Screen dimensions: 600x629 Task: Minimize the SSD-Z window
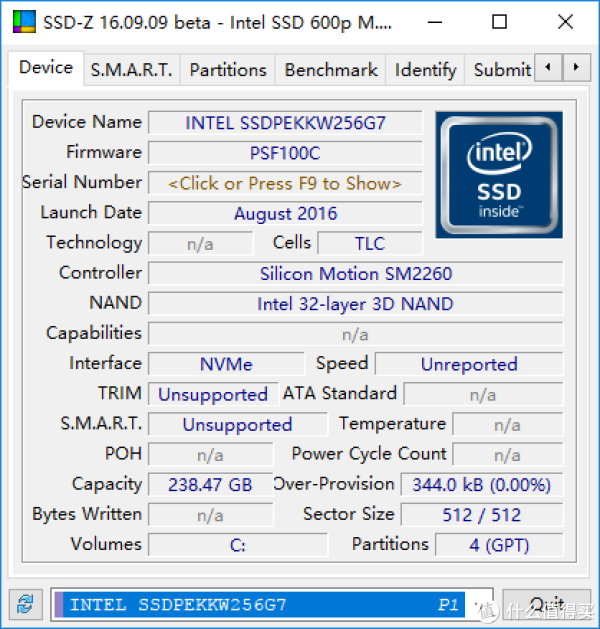click(434, 22)
